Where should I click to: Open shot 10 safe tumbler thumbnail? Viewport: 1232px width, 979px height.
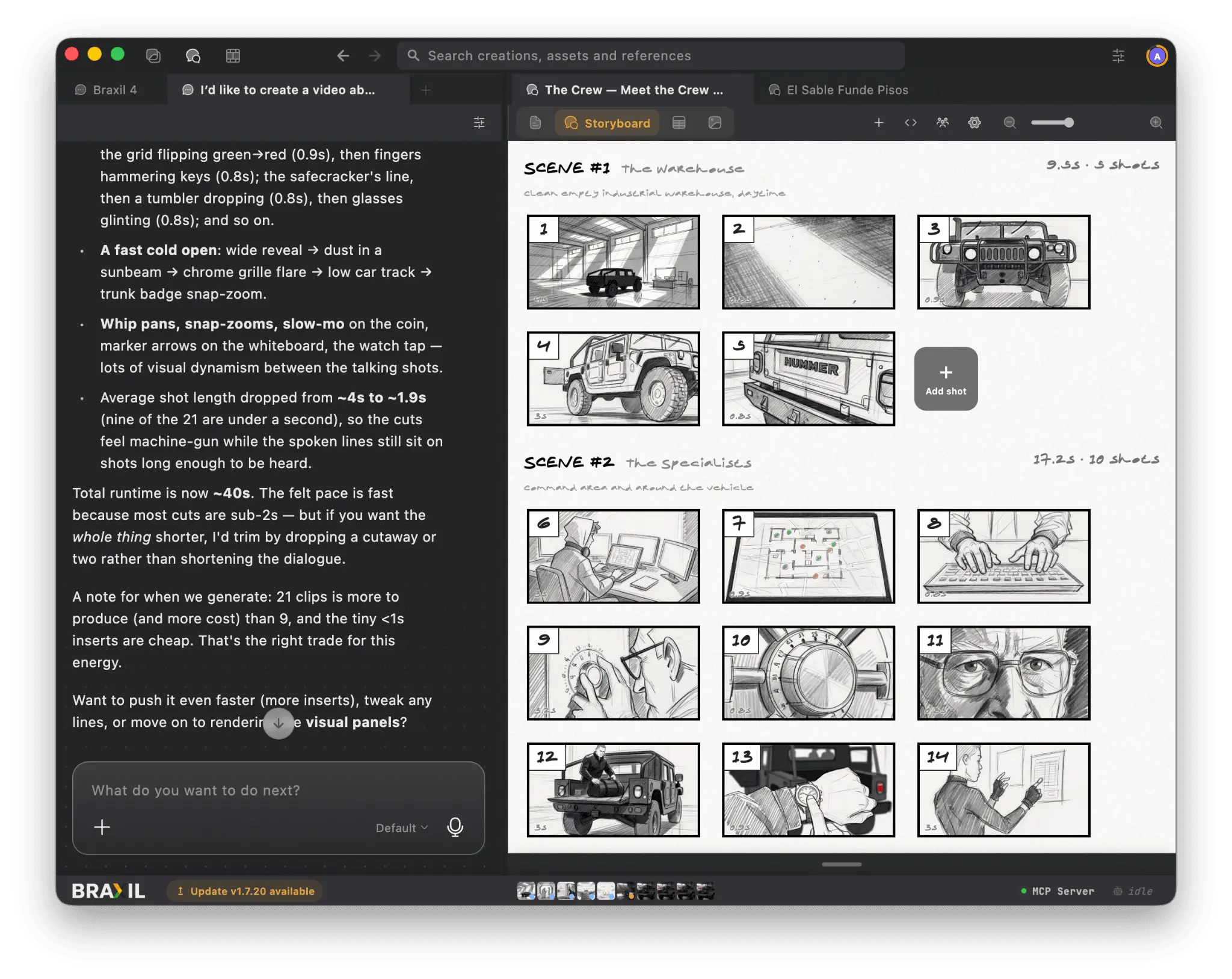click(808, 673)
